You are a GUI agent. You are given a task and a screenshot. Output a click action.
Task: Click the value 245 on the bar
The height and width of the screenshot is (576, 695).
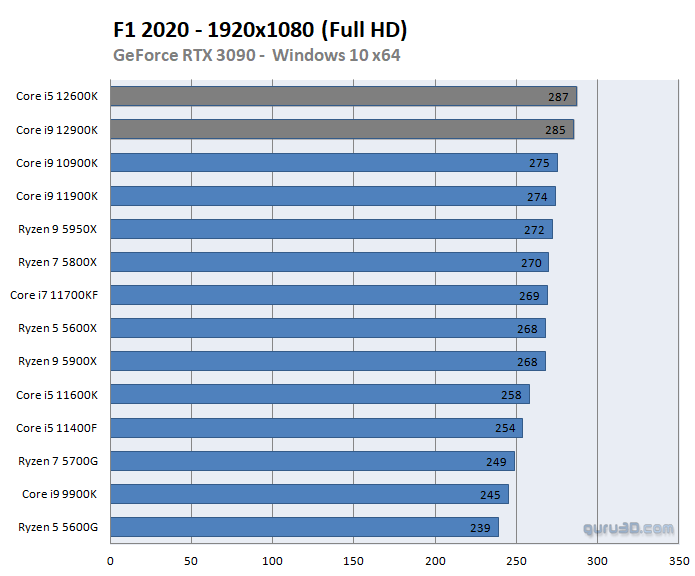(x=490, y=495)
